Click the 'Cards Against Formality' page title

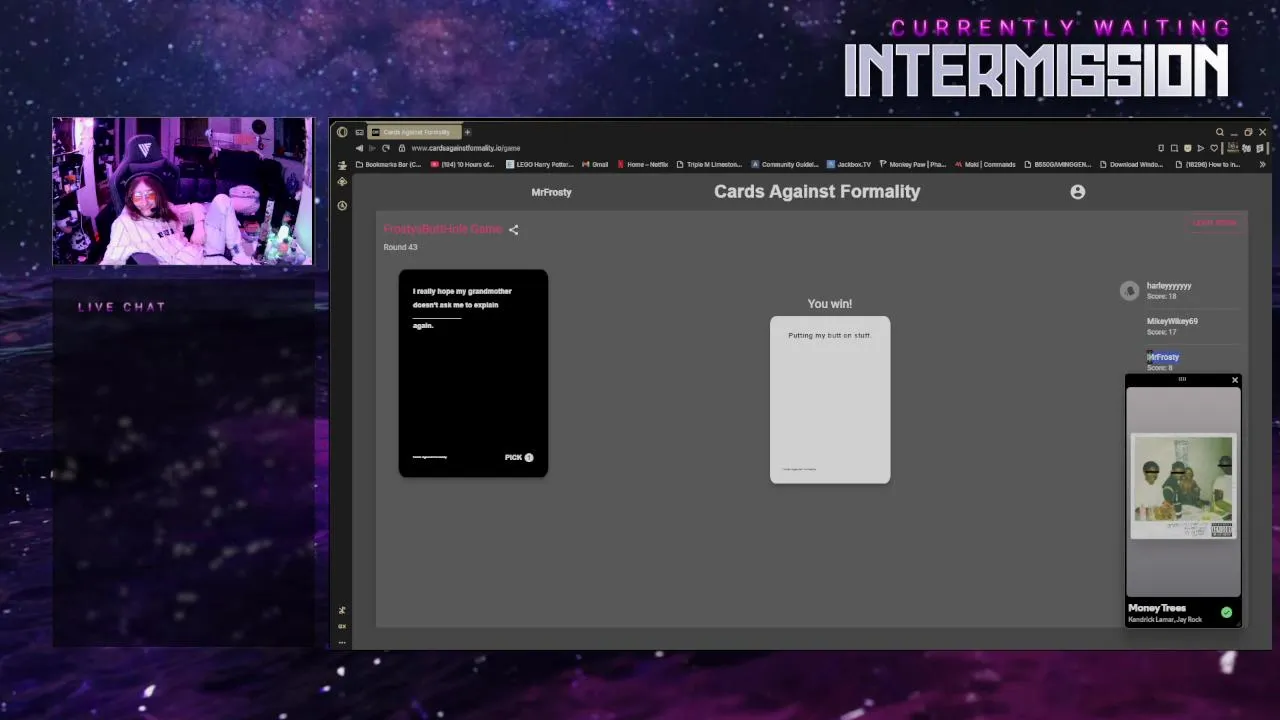[817, 192]
